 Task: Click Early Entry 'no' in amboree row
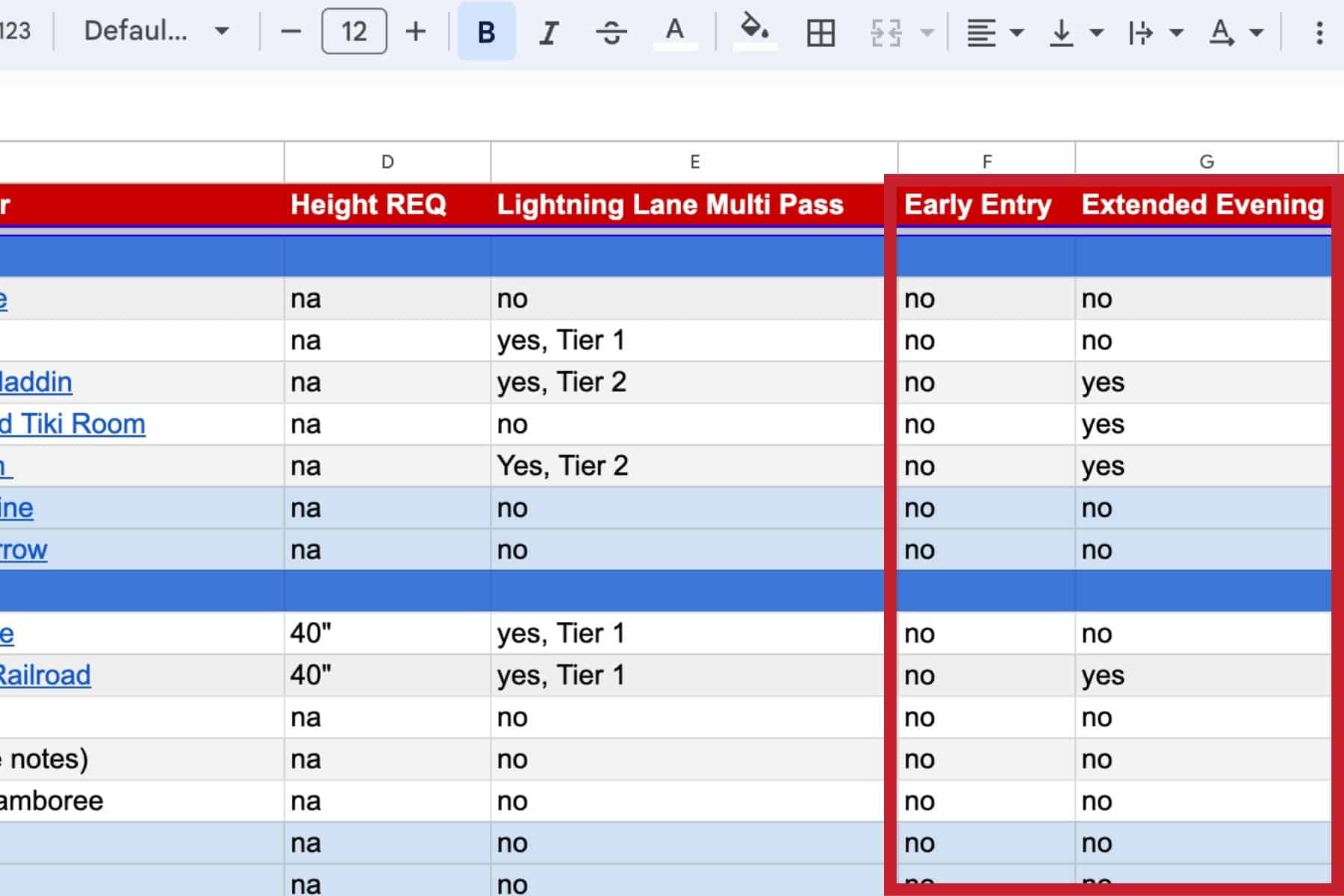(x=920, y=801)
